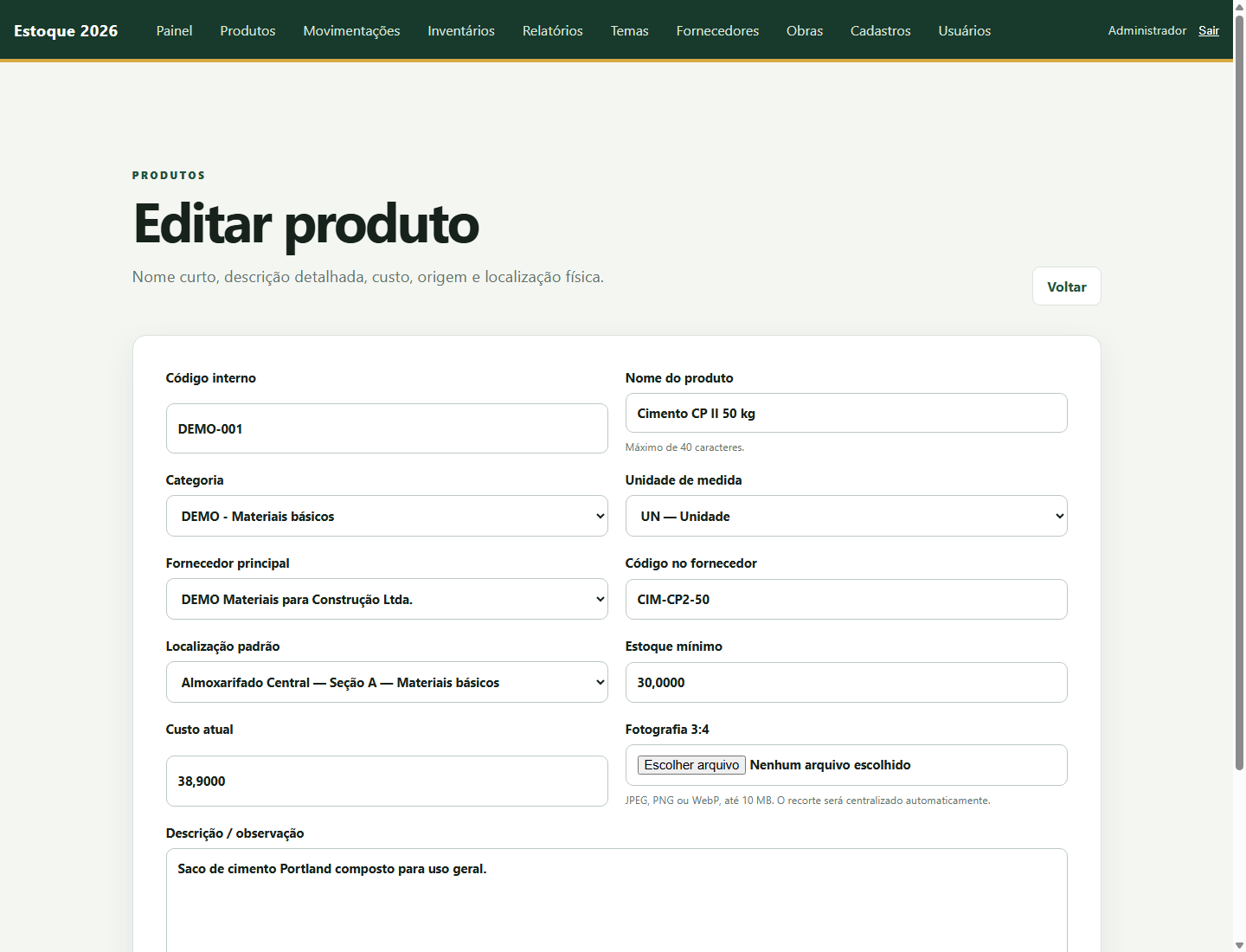Open Cadastros menu item
1246x952 pixels.
881,30
